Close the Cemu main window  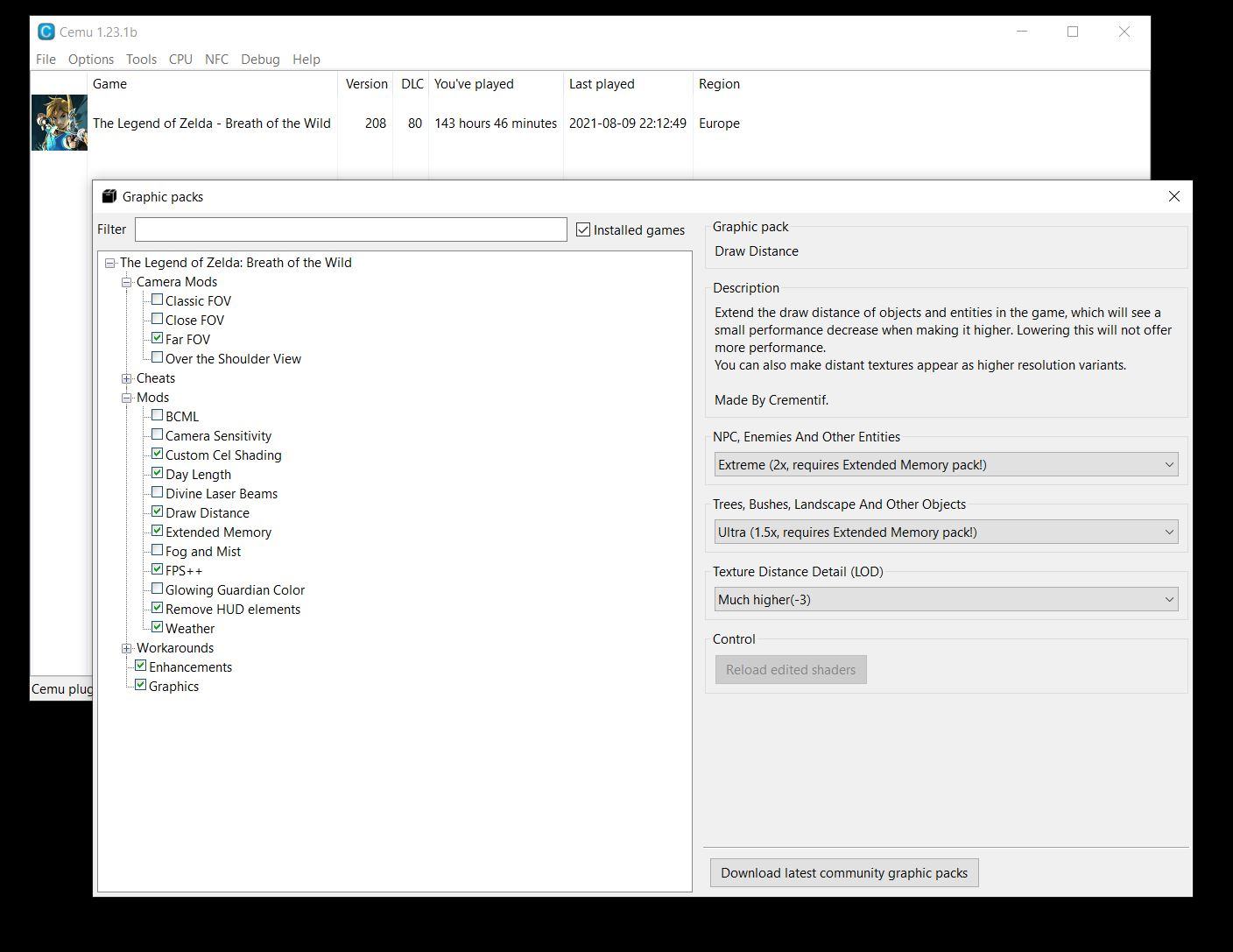click(1124, 32)
